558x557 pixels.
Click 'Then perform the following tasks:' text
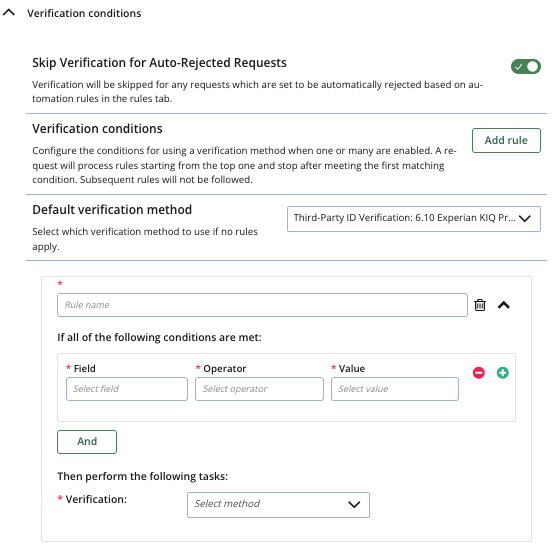(143, 476)
